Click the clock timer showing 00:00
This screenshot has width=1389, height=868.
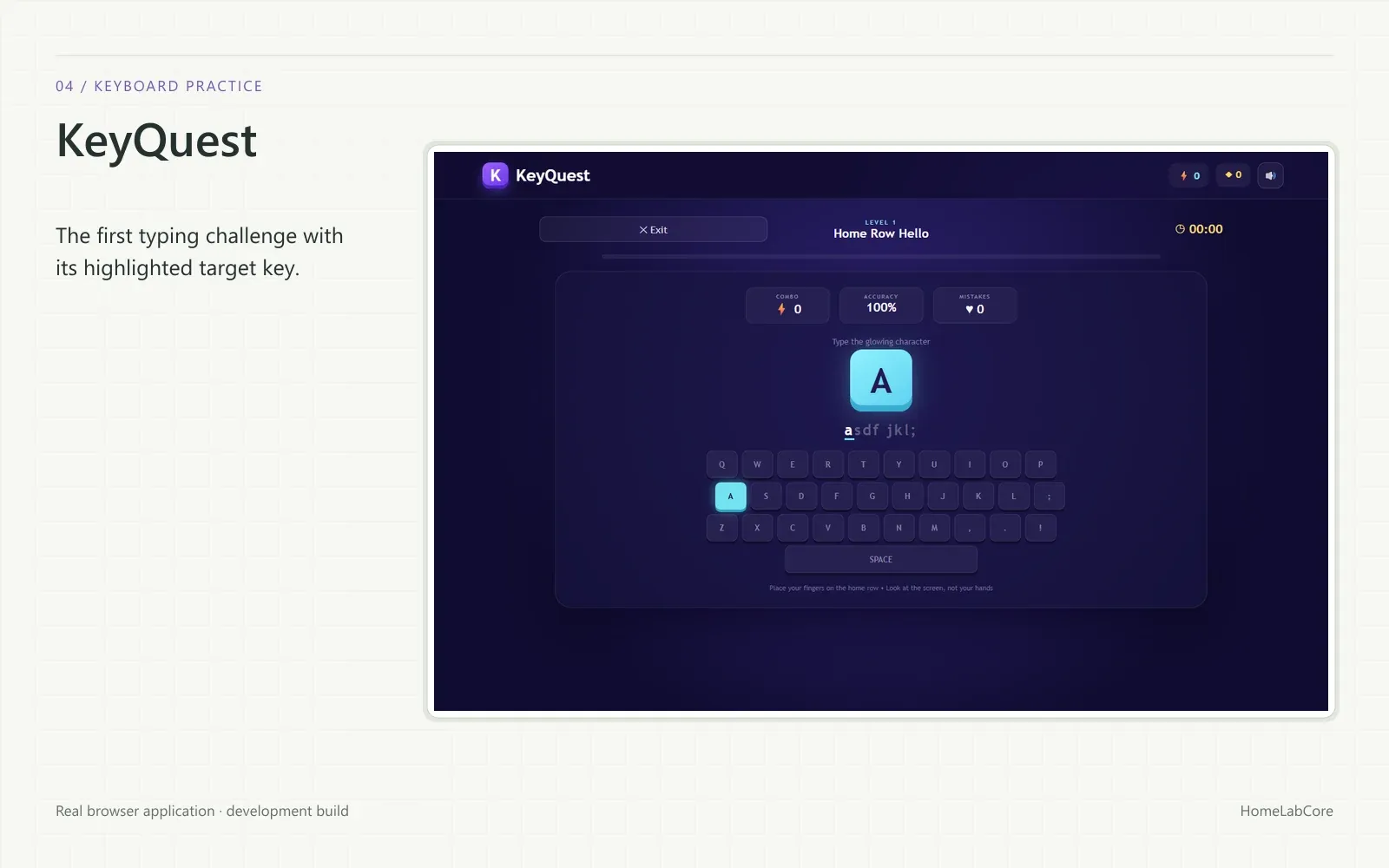tap(1199, 229)
